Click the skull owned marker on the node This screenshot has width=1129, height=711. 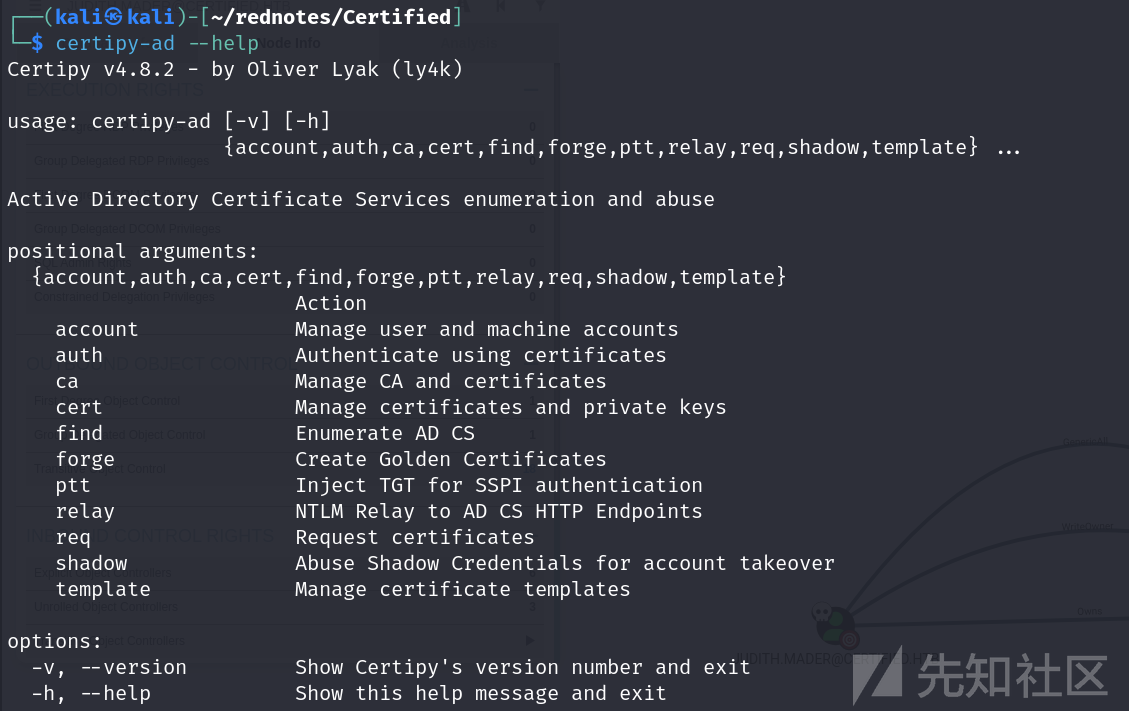tap(821, 614)
